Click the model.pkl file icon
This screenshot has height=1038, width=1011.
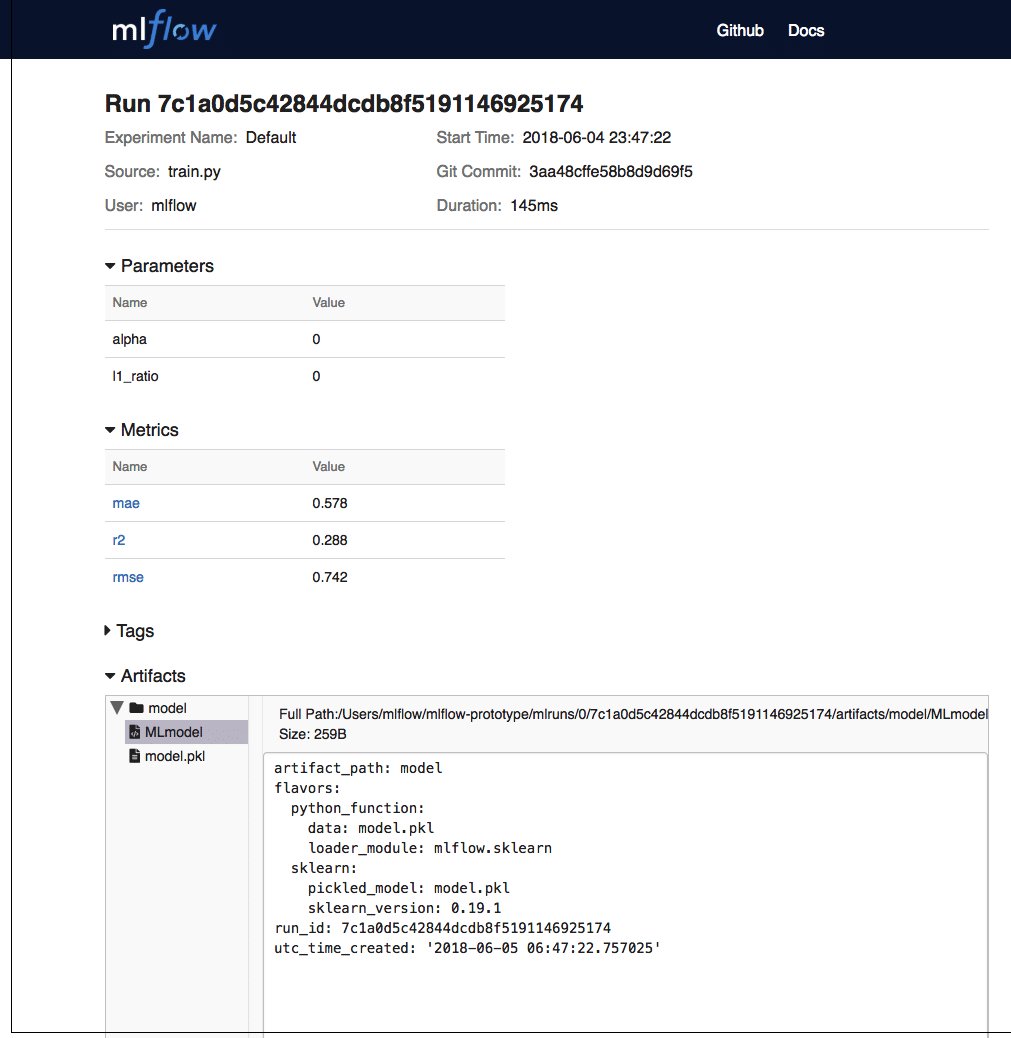click(135, 757)
